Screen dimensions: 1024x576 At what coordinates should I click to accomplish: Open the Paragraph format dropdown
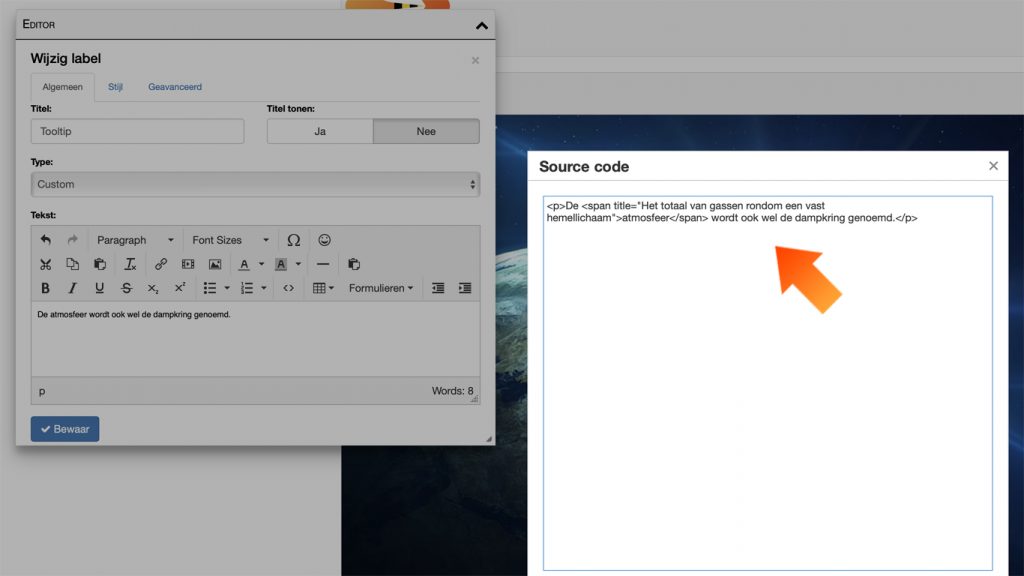click(x=135, y=240)
